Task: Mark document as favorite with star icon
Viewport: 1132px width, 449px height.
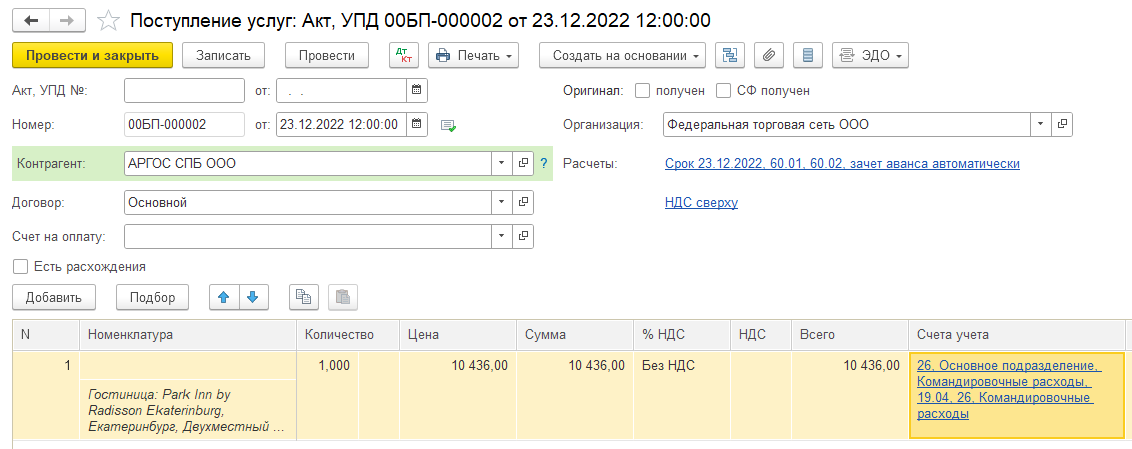Action: click(108, 20)
